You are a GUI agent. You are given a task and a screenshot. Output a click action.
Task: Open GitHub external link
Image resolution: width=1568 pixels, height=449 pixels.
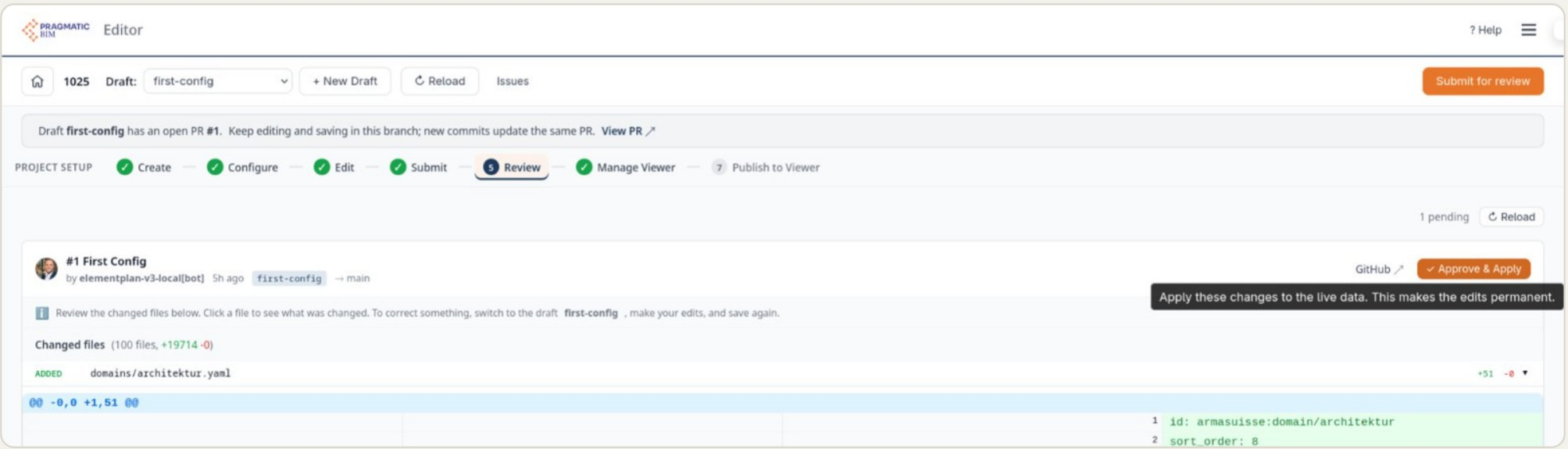click(1379, 269)
